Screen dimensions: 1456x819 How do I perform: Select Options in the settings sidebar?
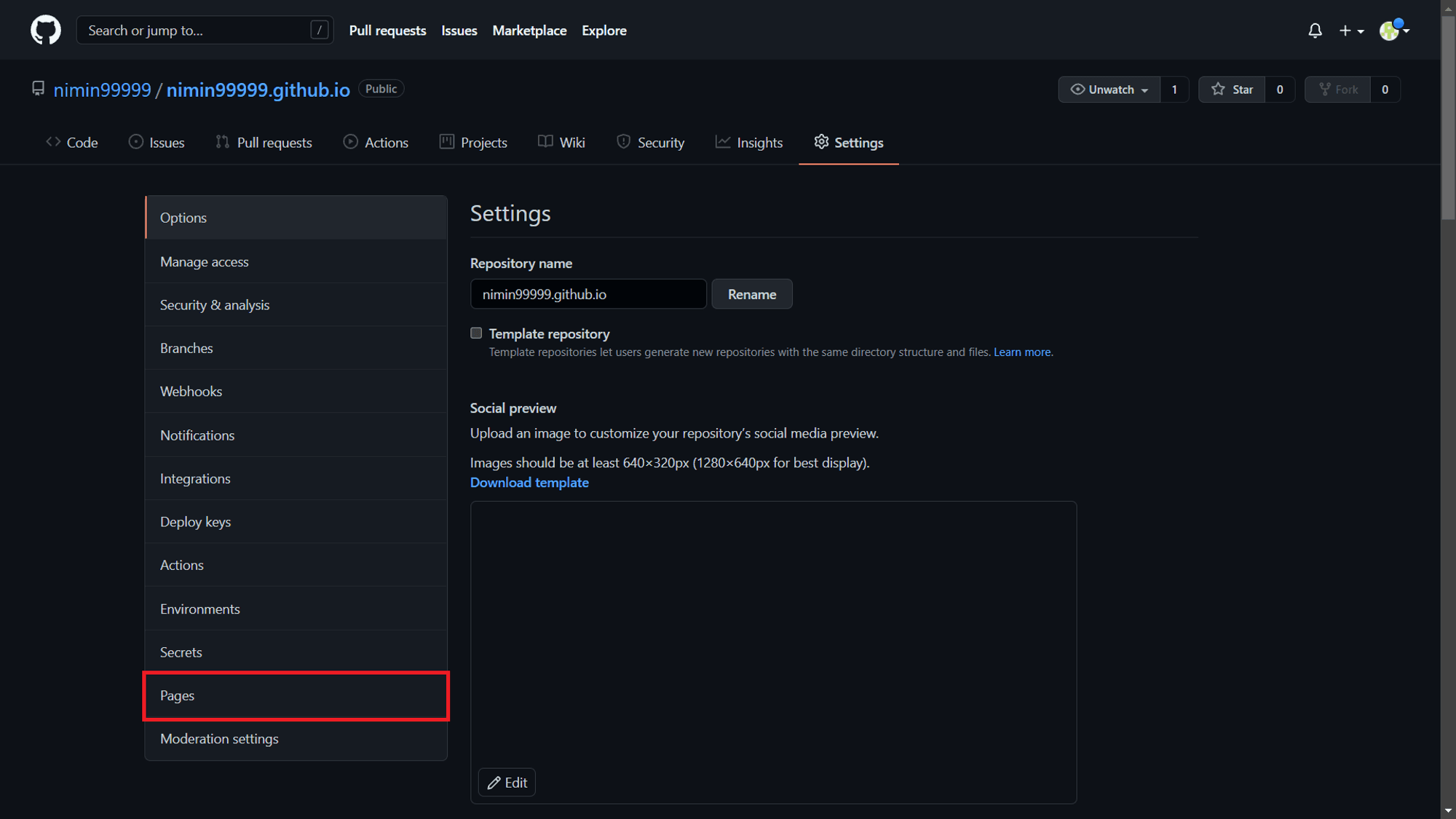pyautogui.click(x=296, y=218)
